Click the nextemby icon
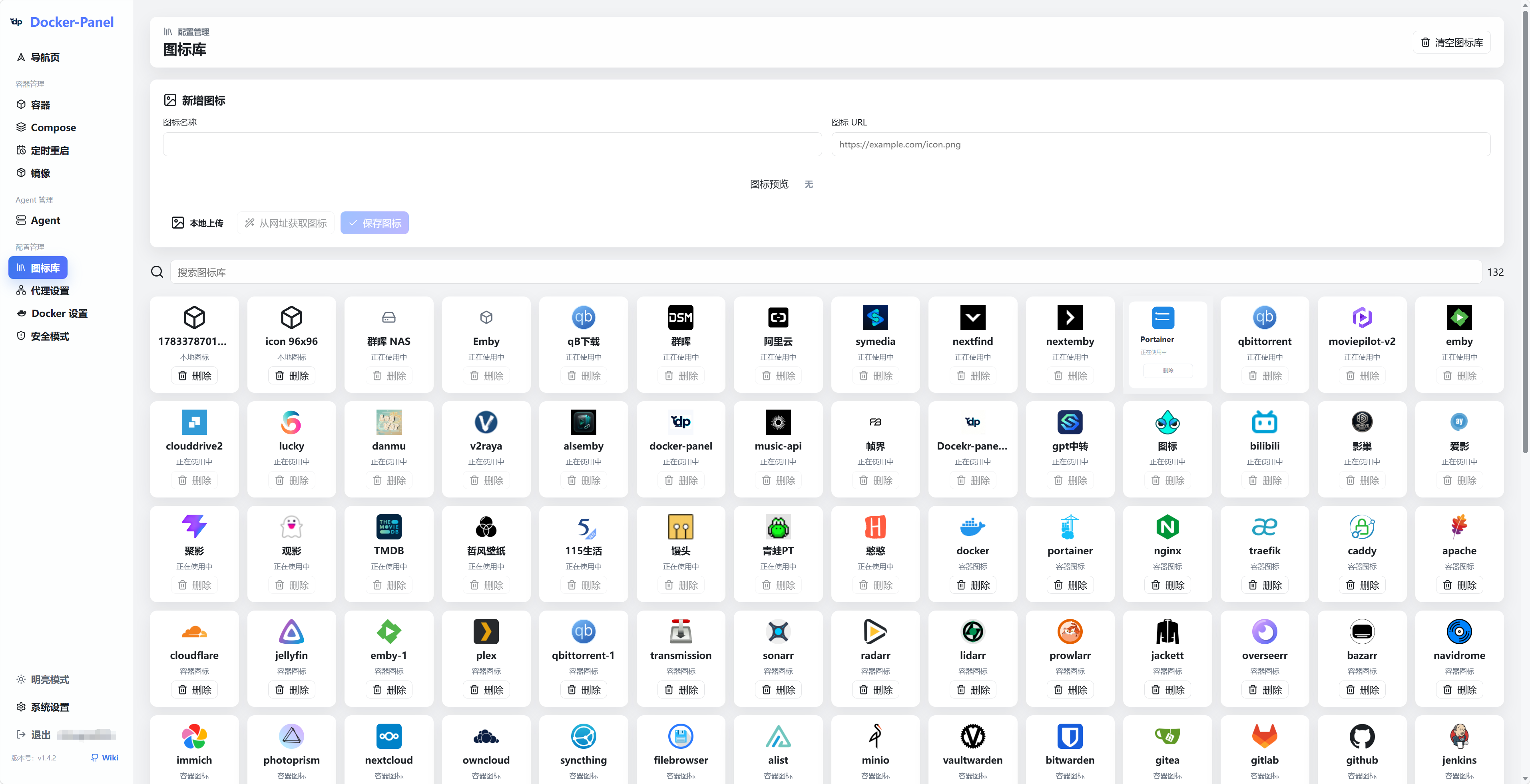1530x784 pixels. (x=1070, y=317)
